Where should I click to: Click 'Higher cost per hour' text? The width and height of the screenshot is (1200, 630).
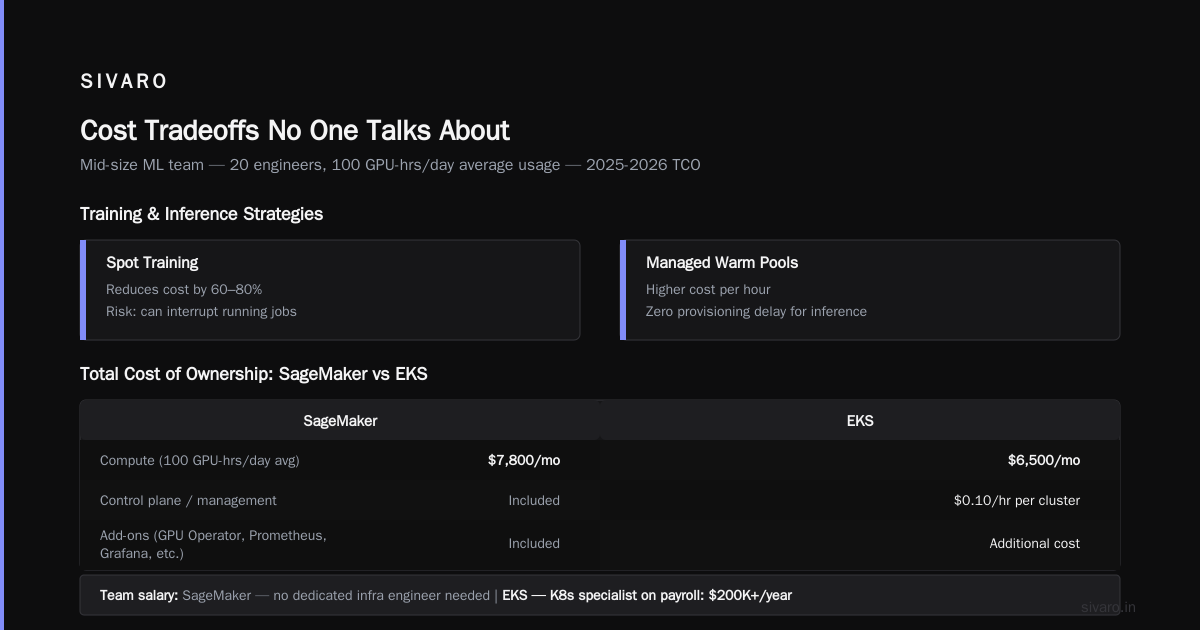coord(708,289)
